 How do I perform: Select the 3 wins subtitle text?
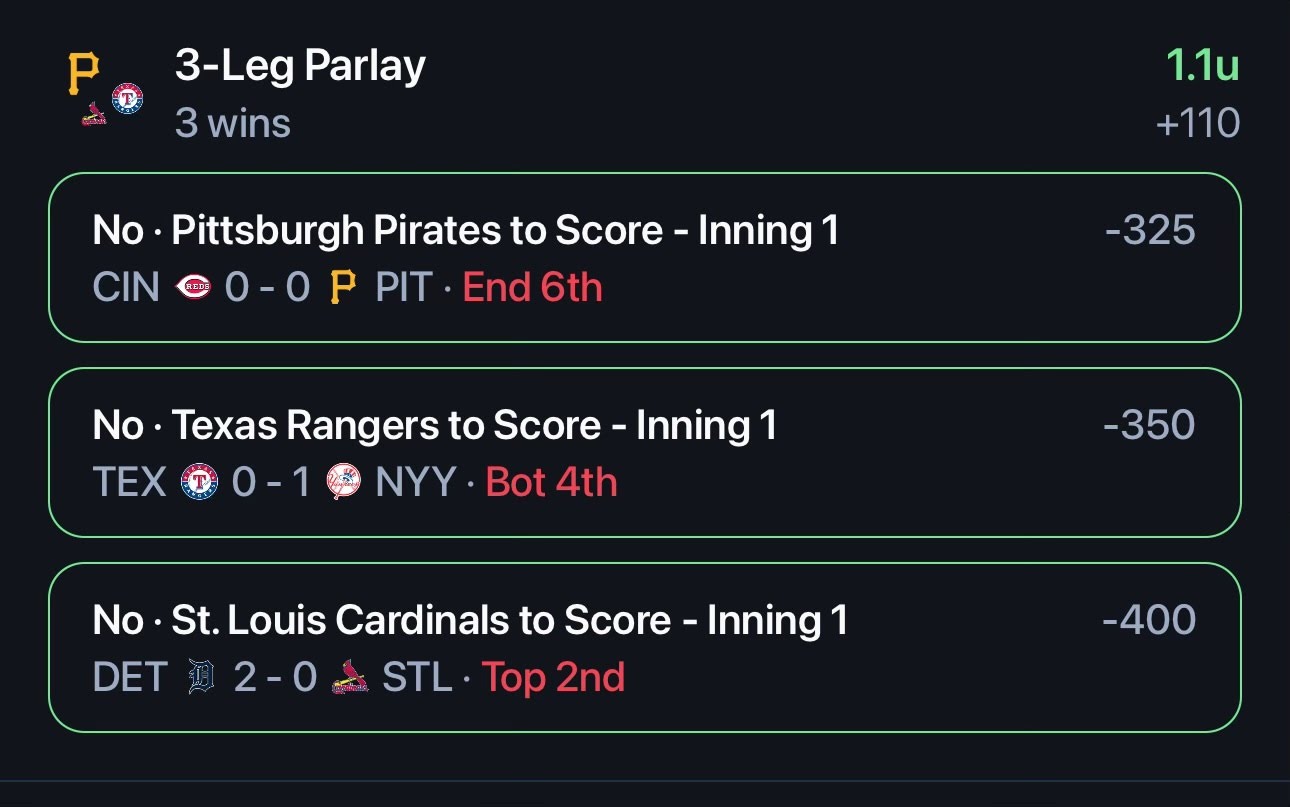(x=233, y=124)
